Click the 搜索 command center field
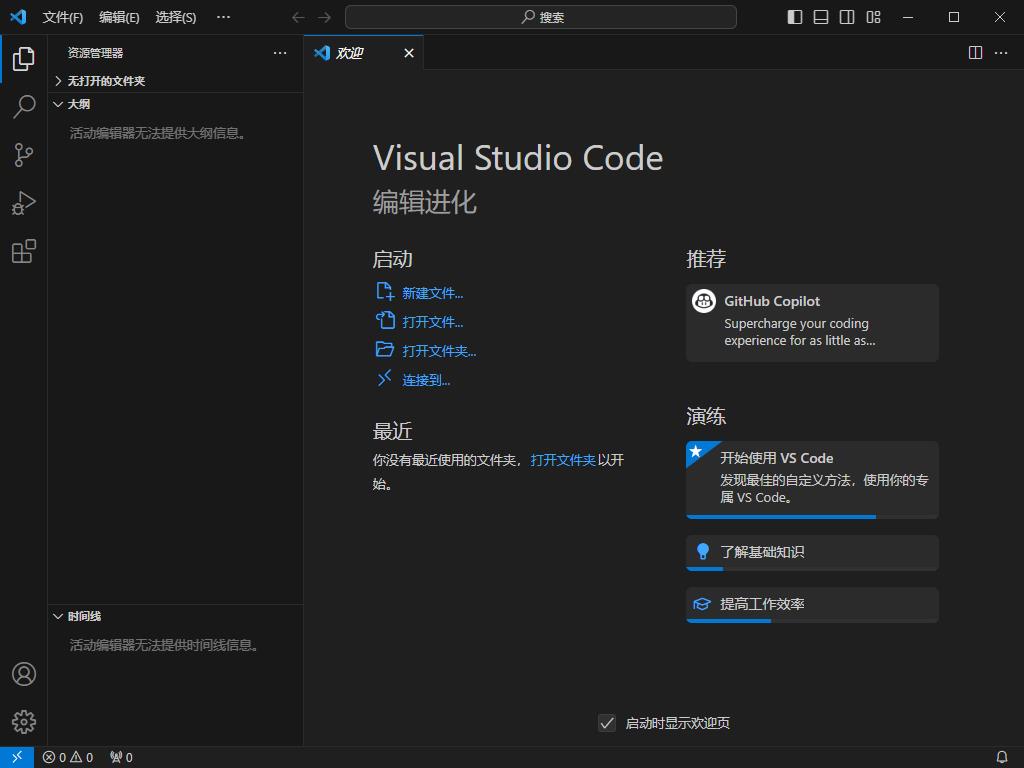The height and width of the screenshot is (768, 1024). point(541,17)
